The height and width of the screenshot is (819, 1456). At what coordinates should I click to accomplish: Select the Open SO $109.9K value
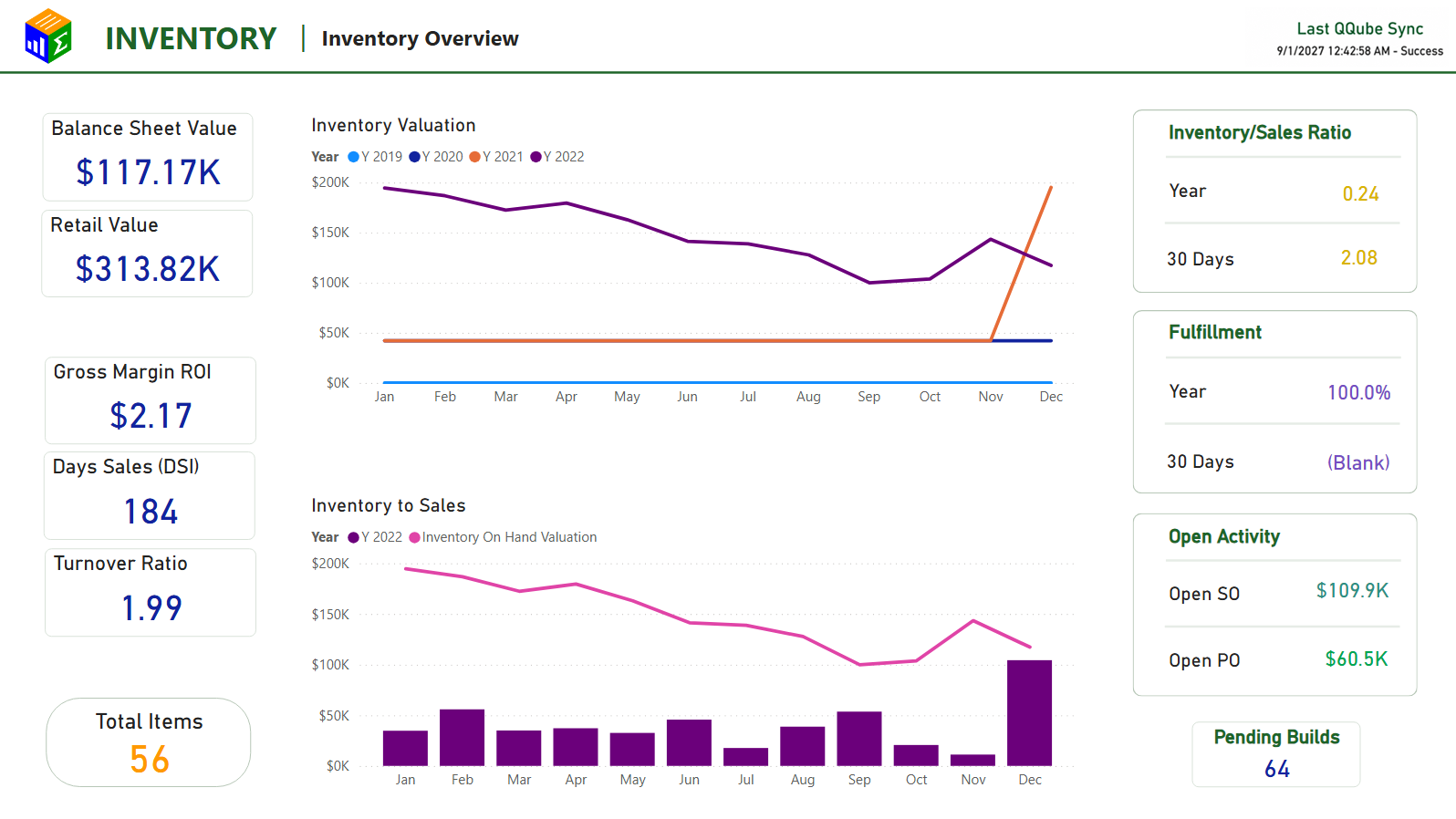[1352, 591]
